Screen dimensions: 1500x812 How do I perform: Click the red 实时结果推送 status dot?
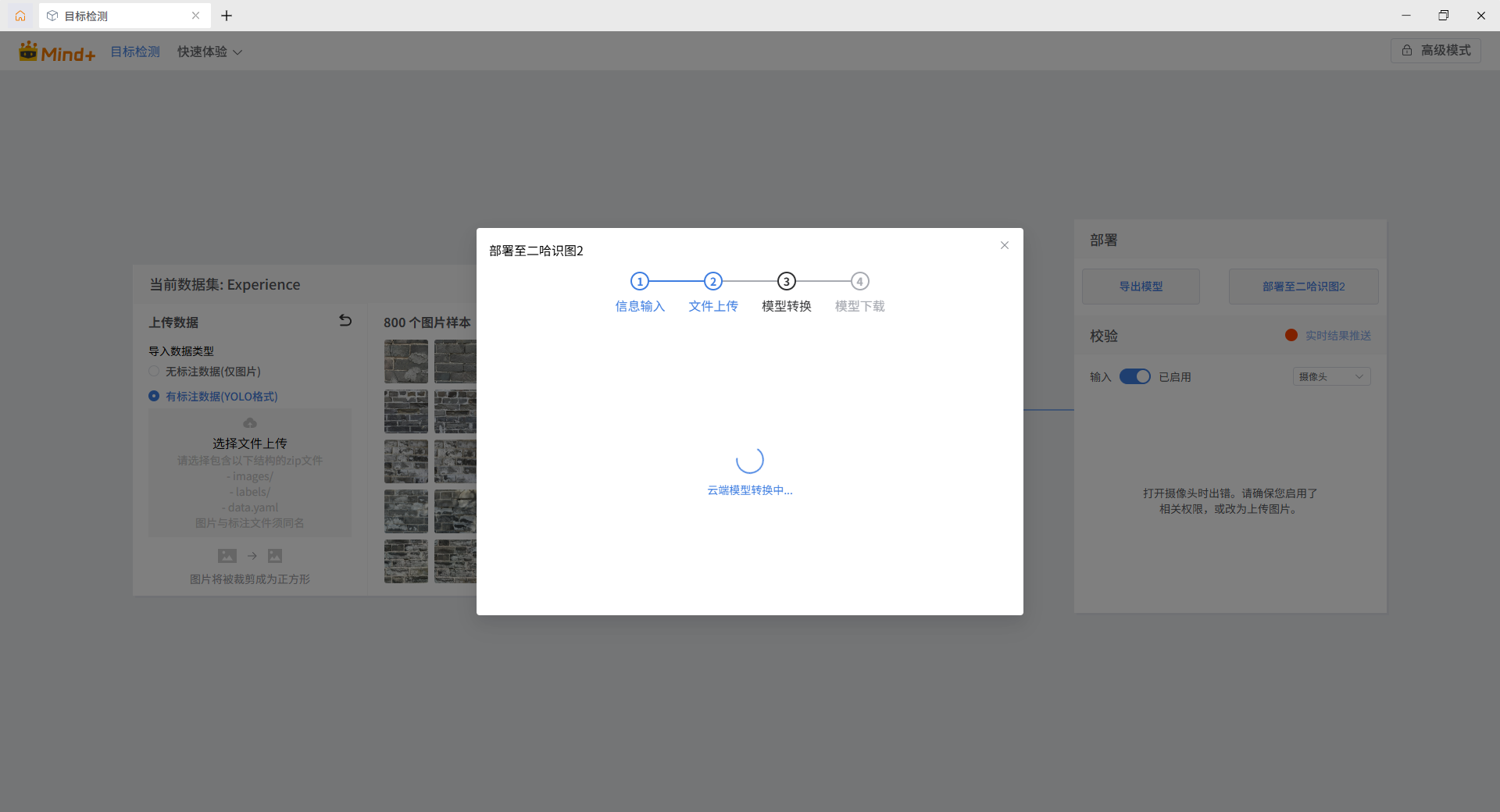click(x=1291, y=335)
